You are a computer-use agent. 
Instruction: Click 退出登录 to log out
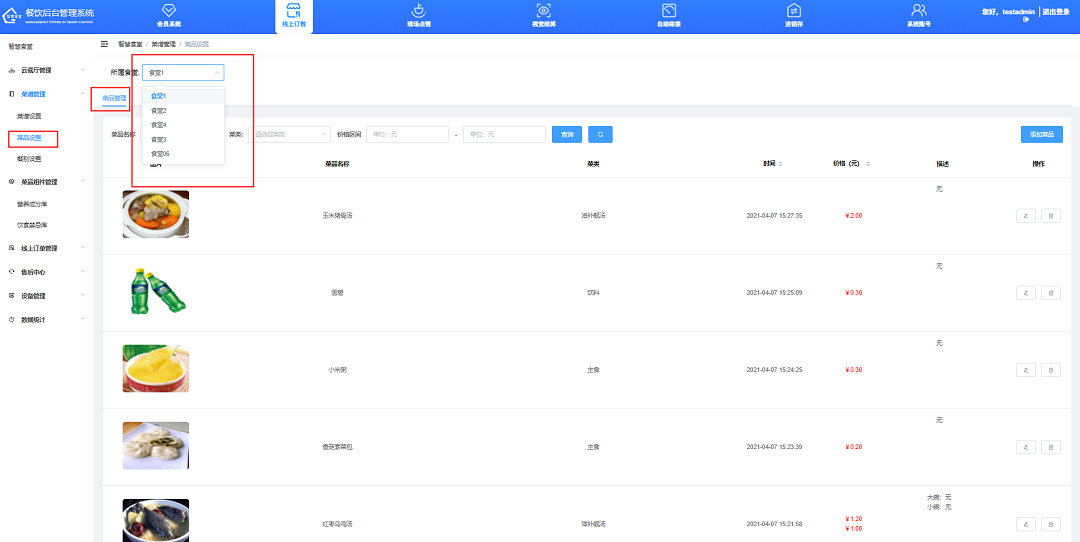click(x=1059, y=11)
